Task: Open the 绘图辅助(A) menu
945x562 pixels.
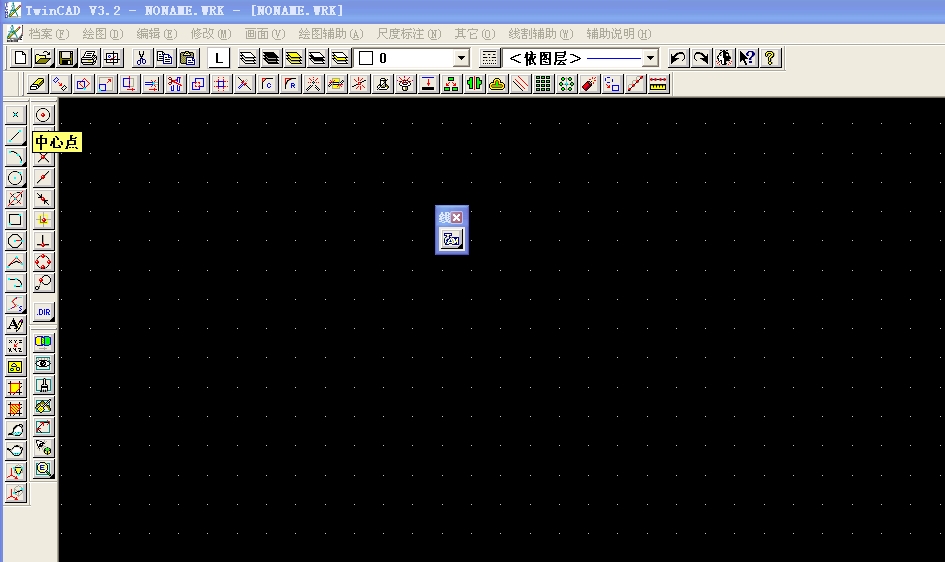Action: point(331,34)
